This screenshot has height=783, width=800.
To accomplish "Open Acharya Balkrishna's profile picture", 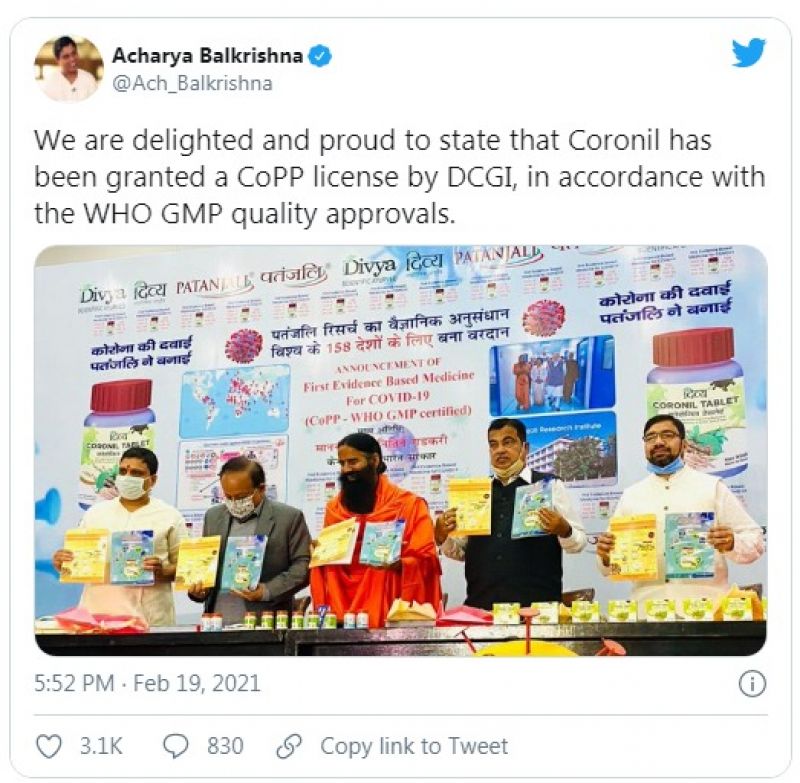I will point(69,68).
